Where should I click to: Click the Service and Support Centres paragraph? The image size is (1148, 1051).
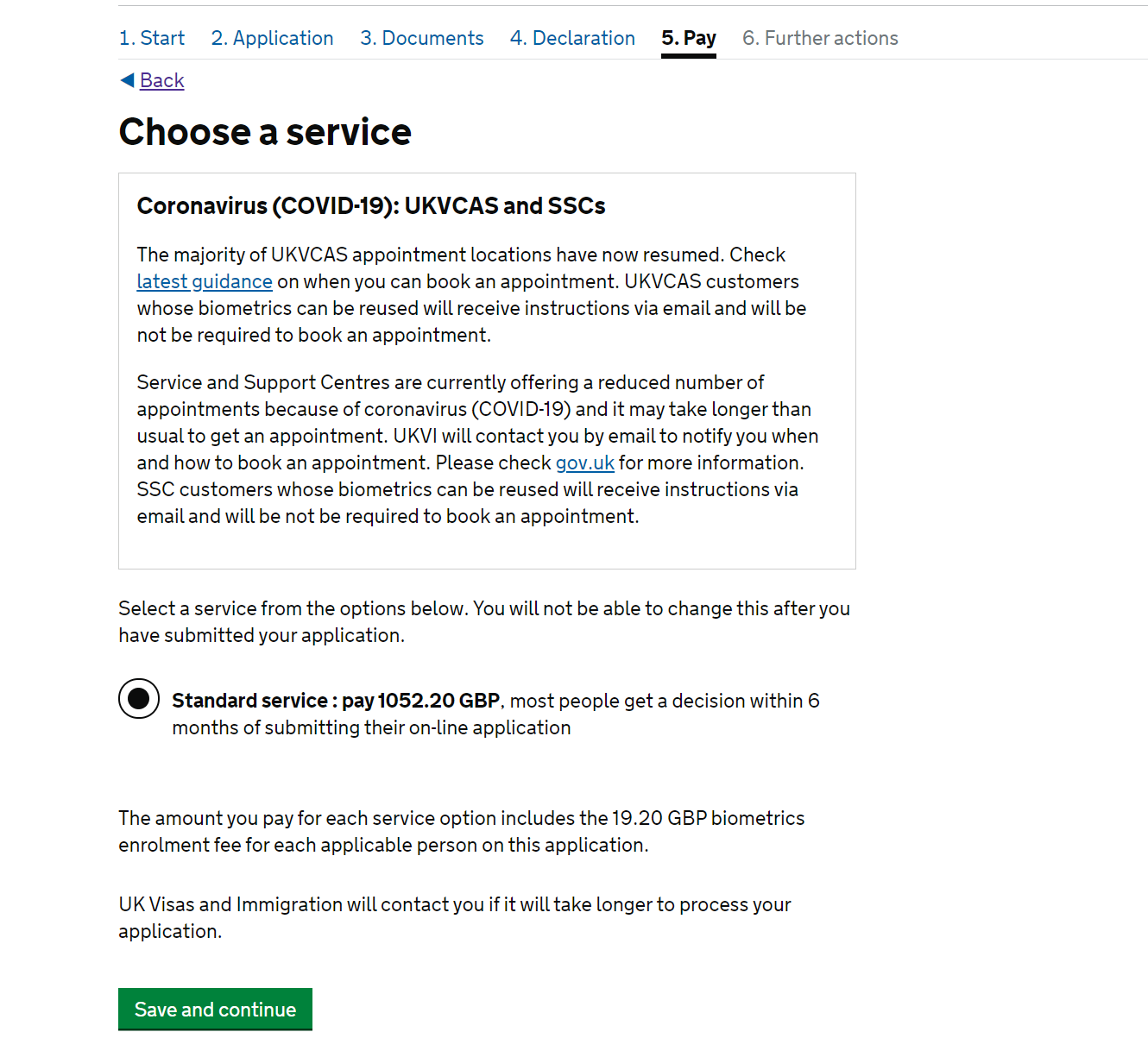[477, 449]
